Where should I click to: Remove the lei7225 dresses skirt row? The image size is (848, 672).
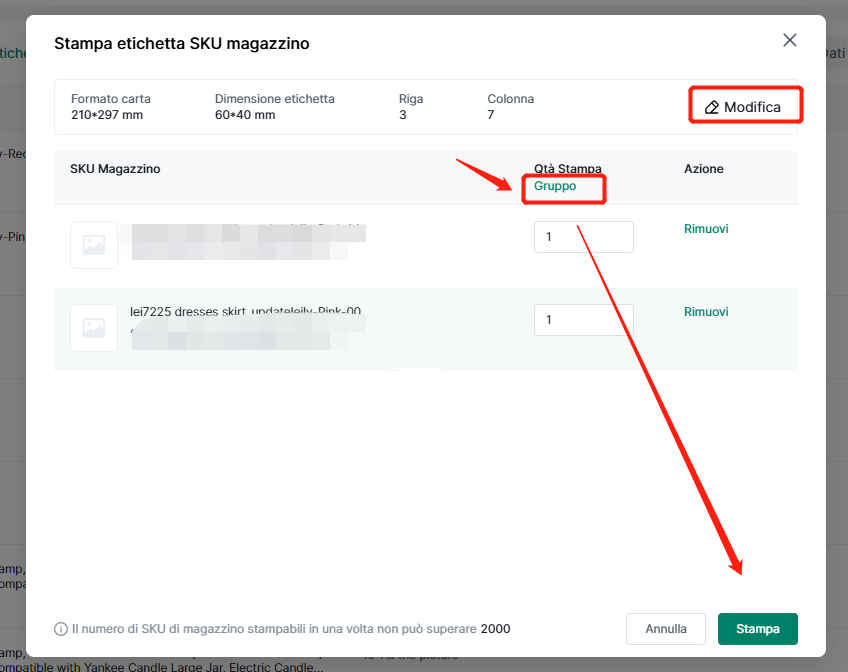point(706,312)
